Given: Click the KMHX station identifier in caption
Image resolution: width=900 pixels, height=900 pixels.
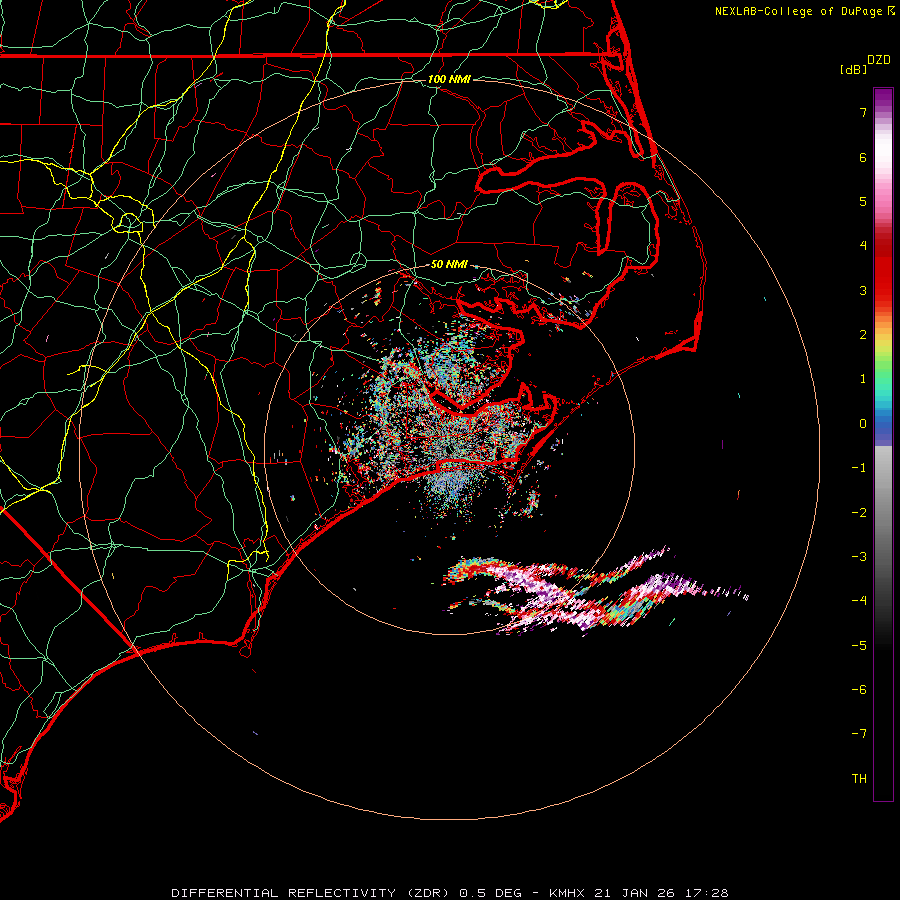Looking at the screenshot, I should pos(567,893).
